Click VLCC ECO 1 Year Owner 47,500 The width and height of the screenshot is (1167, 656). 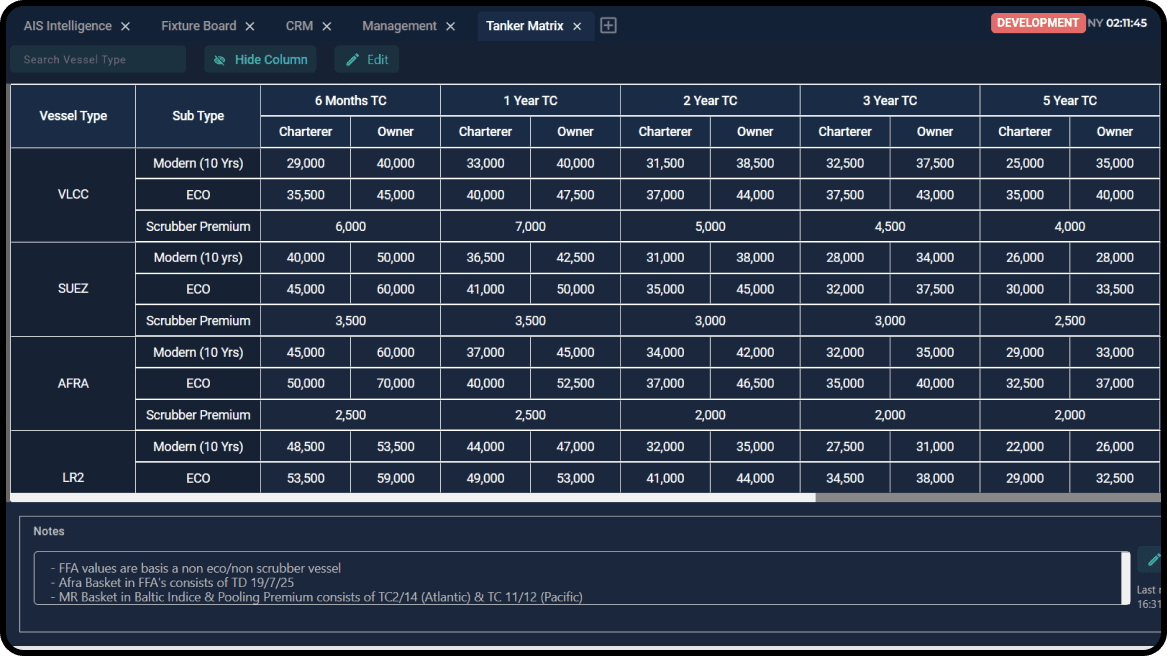[575, 195]
